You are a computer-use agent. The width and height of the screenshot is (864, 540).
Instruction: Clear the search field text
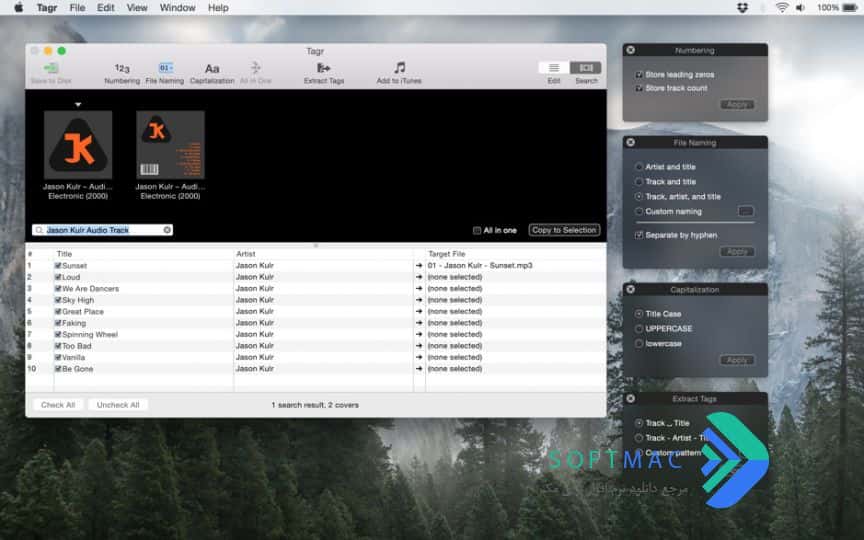[x=167, y=230]
